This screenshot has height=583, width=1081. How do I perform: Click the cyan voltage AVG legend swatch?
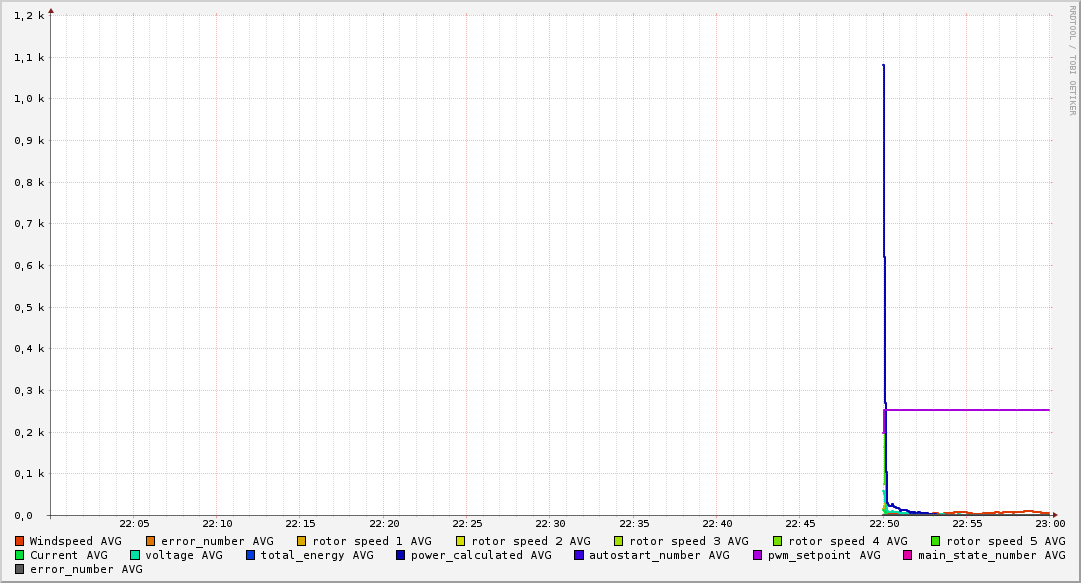coord(134,555)
